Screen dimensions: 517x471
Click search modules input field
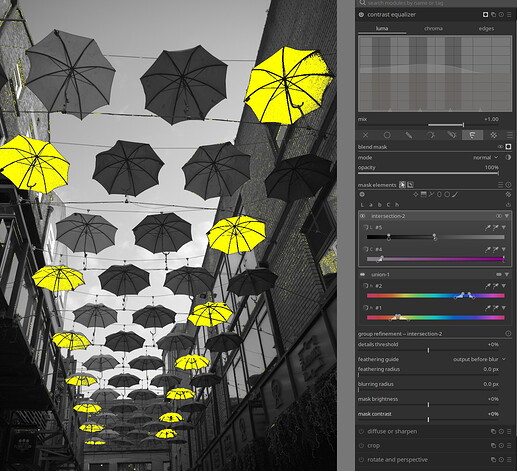coord(435,3)
